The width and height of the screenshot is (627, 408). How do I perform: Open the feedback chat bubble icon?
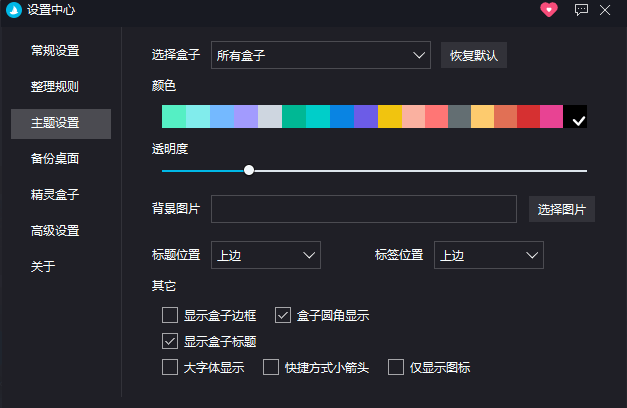pos(581,10)
